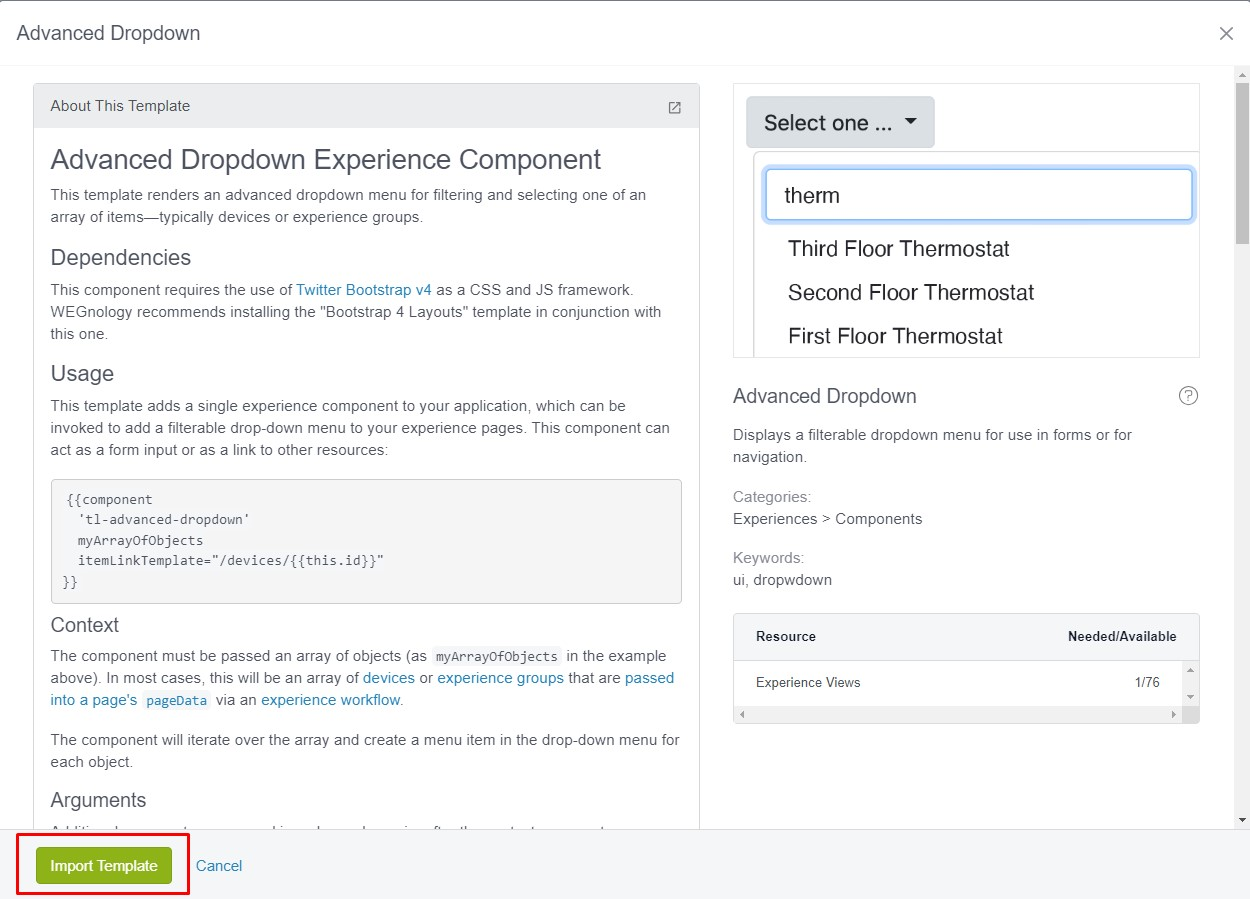The height and width of the screenshot is (899, 1250).
Task: Open the Twitter Bootstrap v4 link
Action: [364, 290]
